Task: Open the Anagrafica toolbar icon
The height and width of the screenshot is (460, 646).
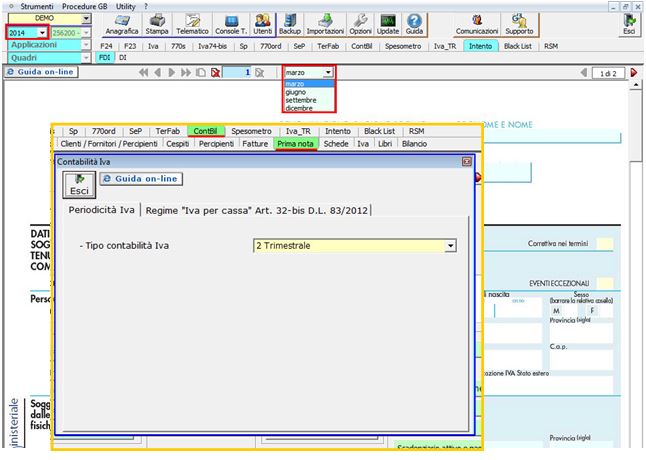Action: 122,24
